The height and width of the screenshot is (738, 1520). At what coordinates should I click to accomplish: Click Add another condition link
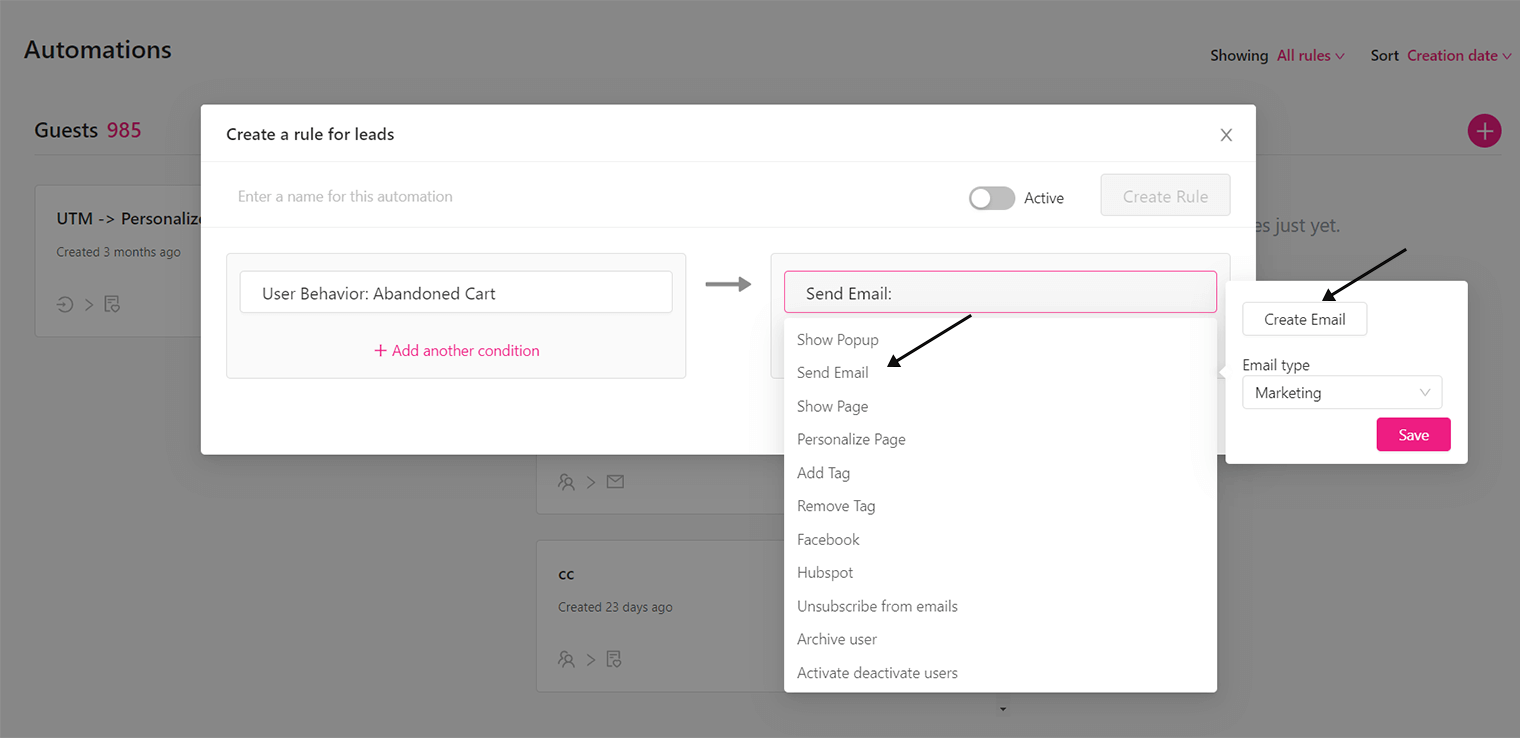(457, 351)
